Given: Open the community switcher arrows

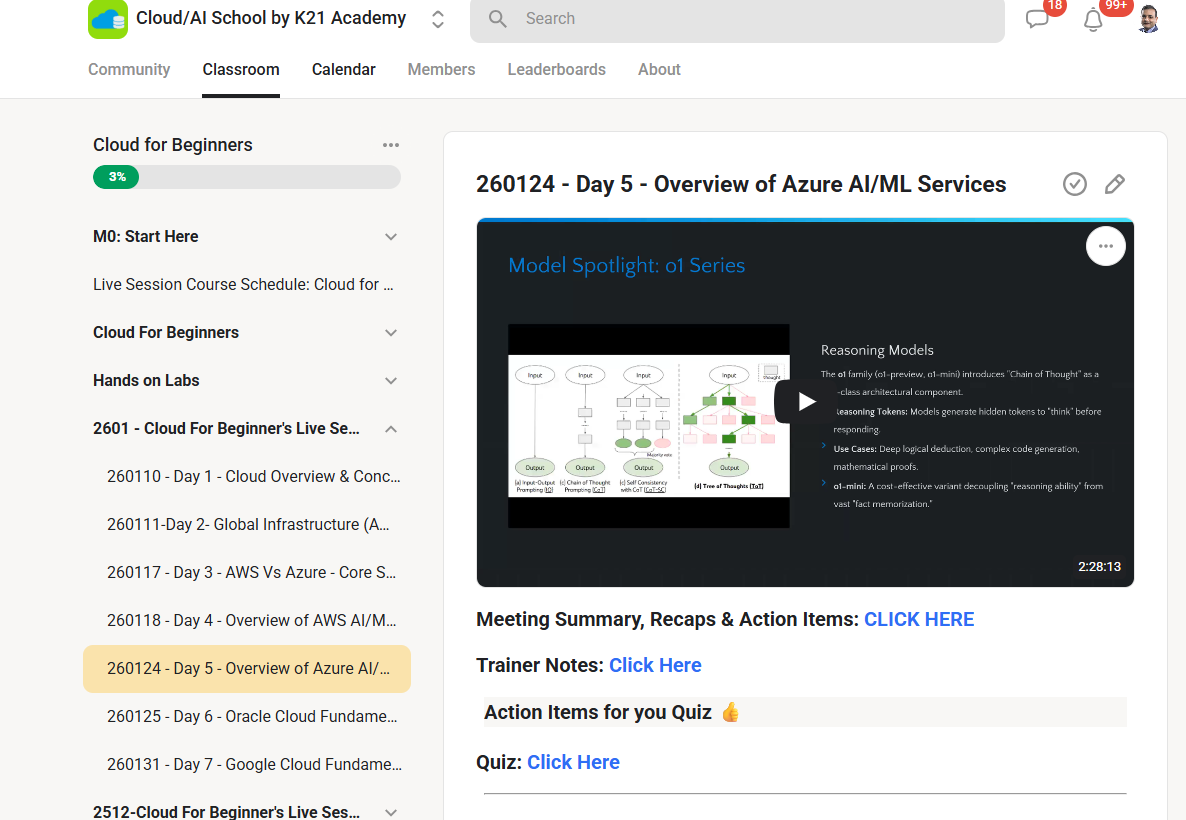Looking at the screenshot, I should pyautogui.click(x=437, y=19).
